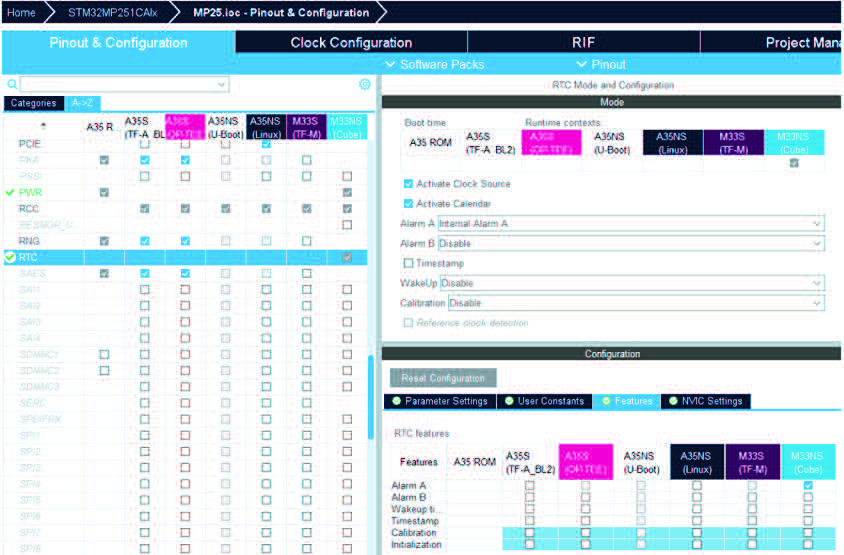
Task: Open the NVIC Settings tab
Action: [x=706, y=401]
